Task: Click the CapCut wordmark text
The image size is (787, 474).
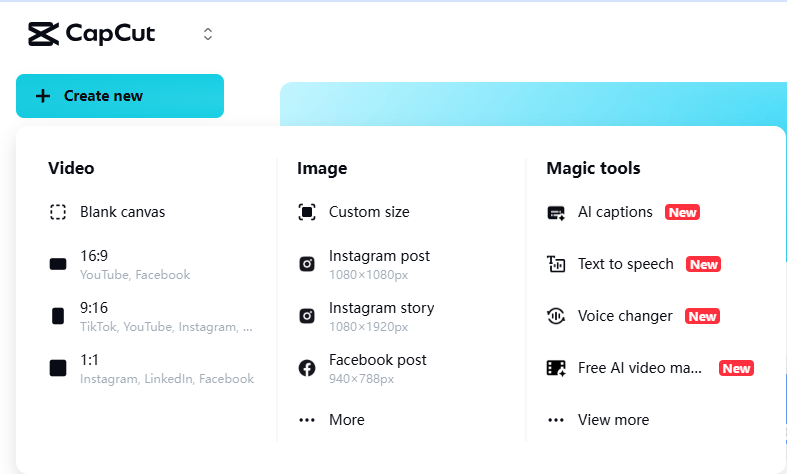Action: [x=110, y=34]
